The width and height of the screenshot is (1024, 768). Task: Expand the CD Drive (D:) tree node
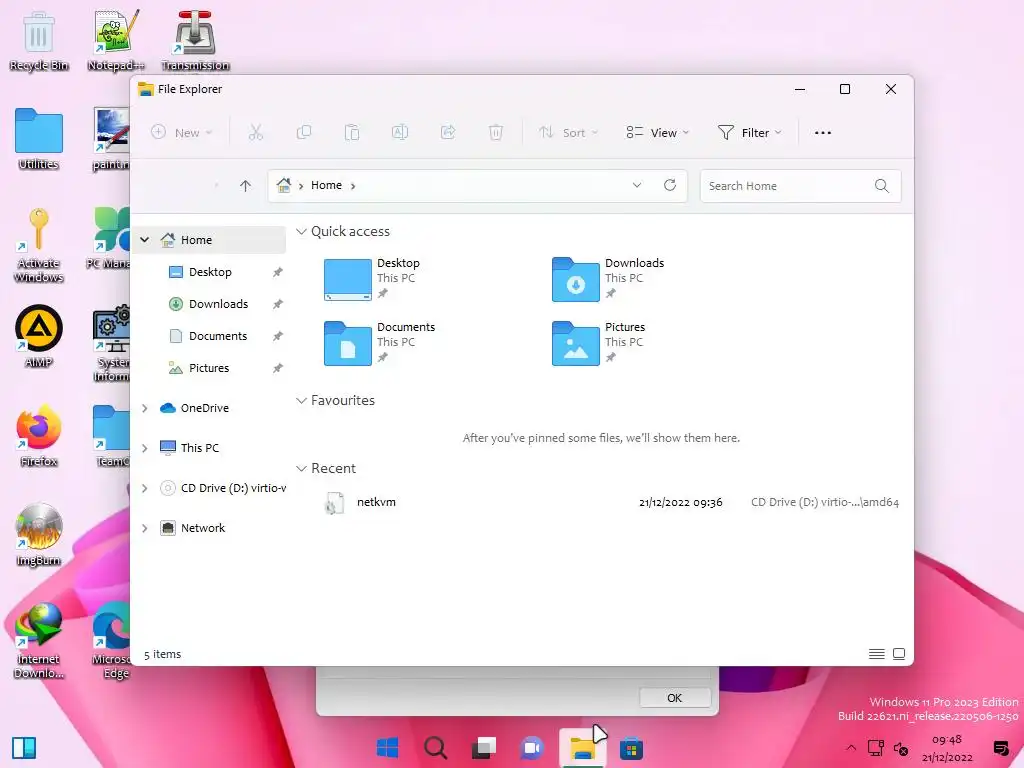pos(145,488)
